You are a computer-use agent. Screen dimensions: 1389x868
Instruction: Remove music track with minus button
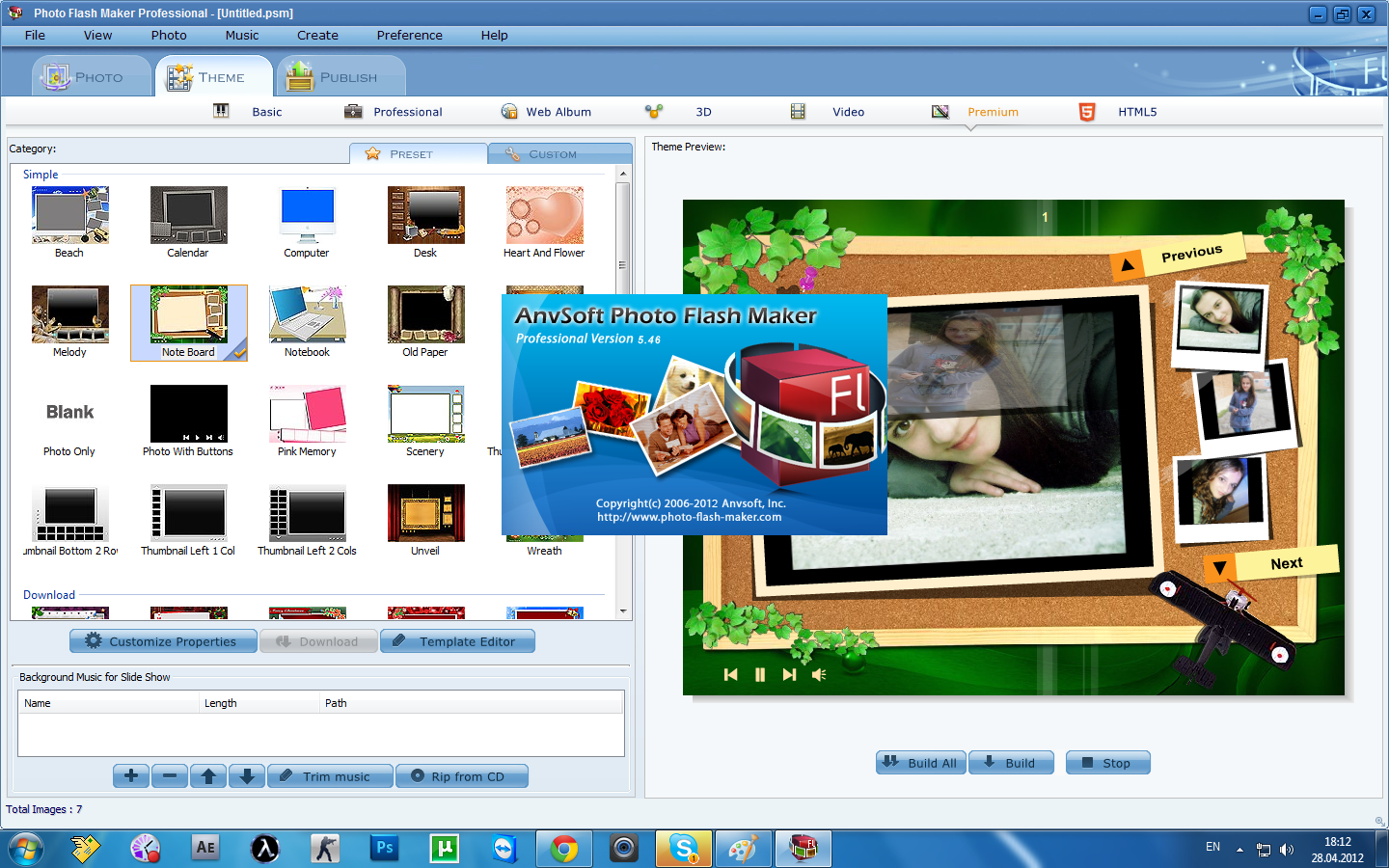(x=170, y=776)
